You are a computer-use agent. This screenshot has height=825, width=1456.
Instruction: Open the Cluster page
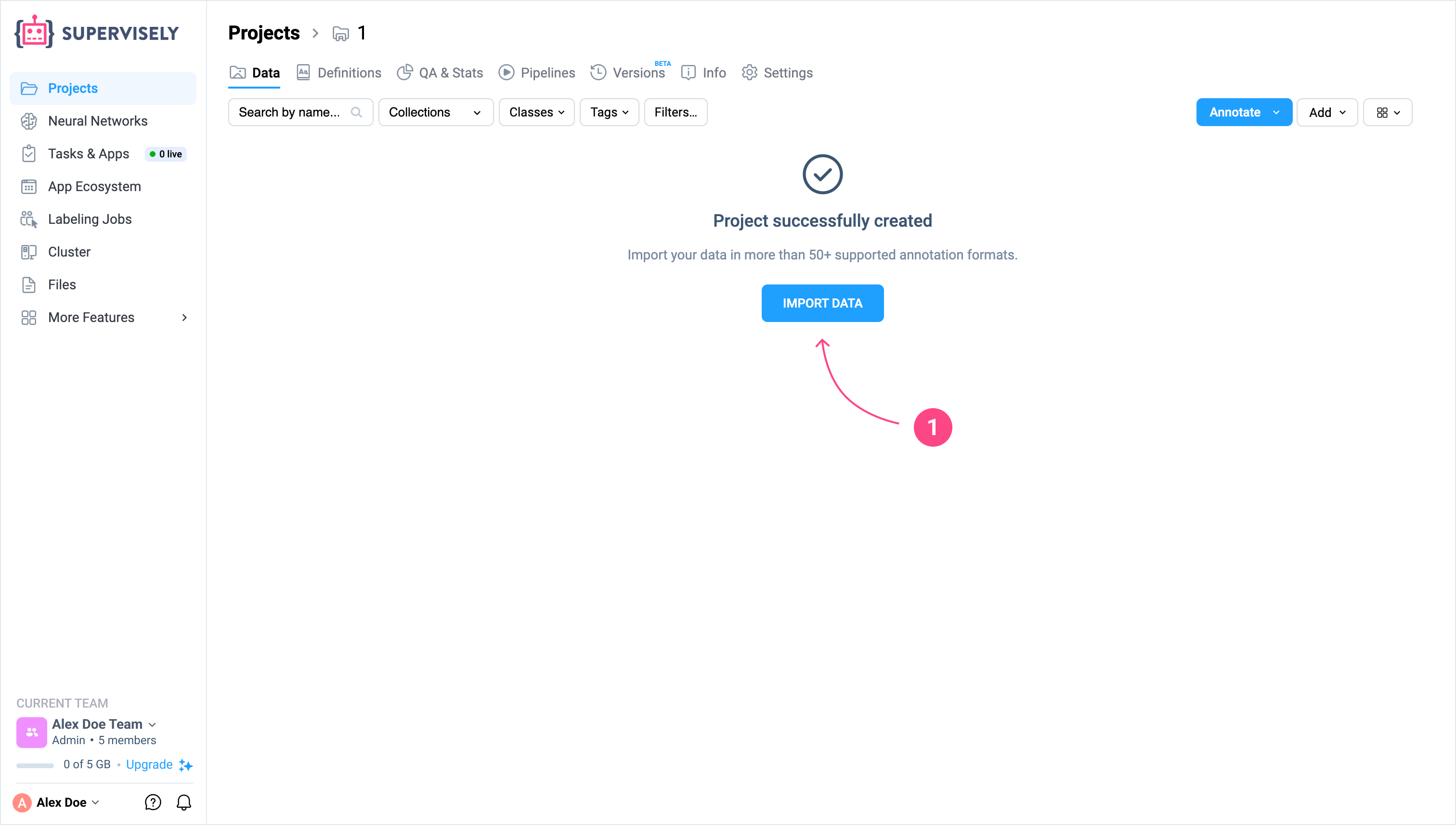[x=69, y=252]
